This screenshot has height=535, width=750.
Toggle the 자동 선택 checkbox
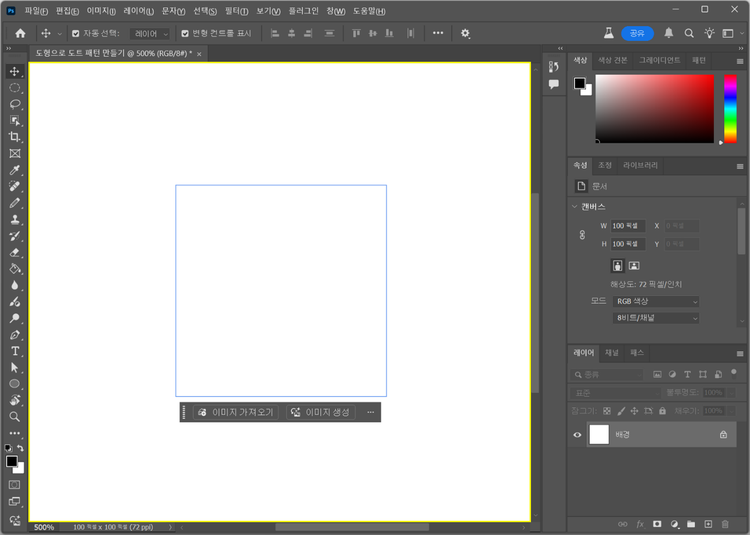76,33
